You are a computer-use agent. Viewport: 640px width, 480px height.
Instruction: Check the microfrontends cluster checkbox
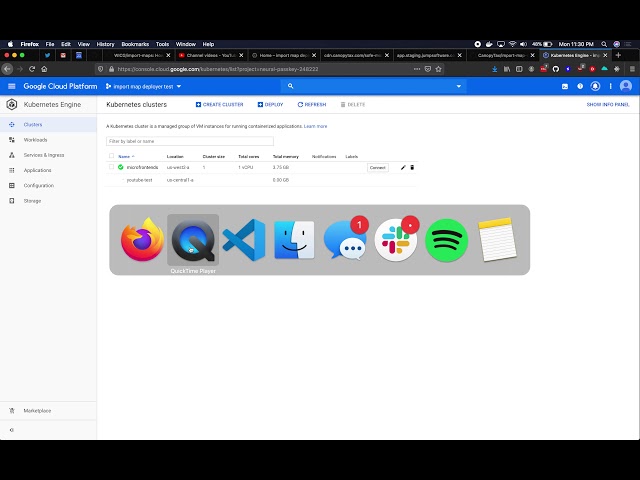tap(111, 167)
